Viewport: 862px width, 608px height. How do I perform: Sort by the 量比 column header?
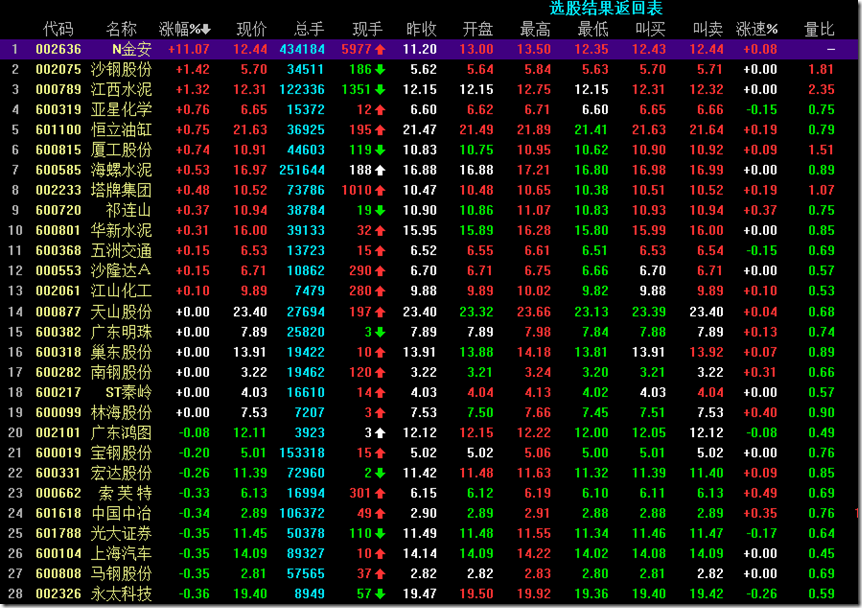(x=819, y=29)
